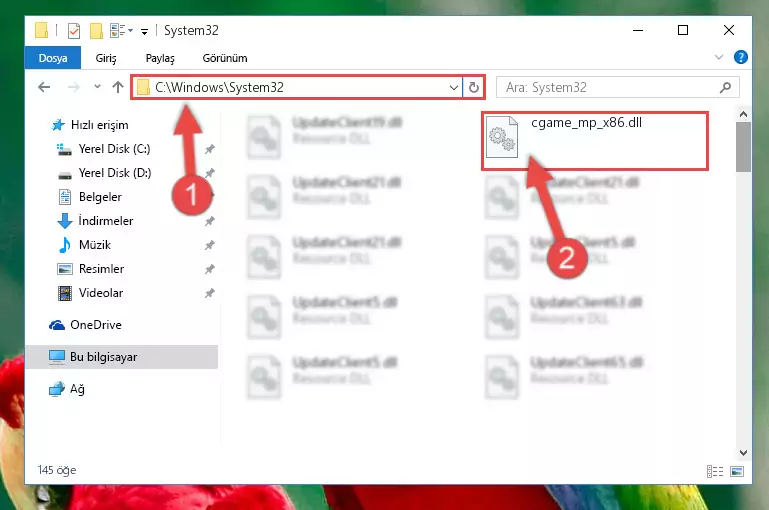
Task: Click the Bu bilgisayar monitor icon
Action: (57, 357)
